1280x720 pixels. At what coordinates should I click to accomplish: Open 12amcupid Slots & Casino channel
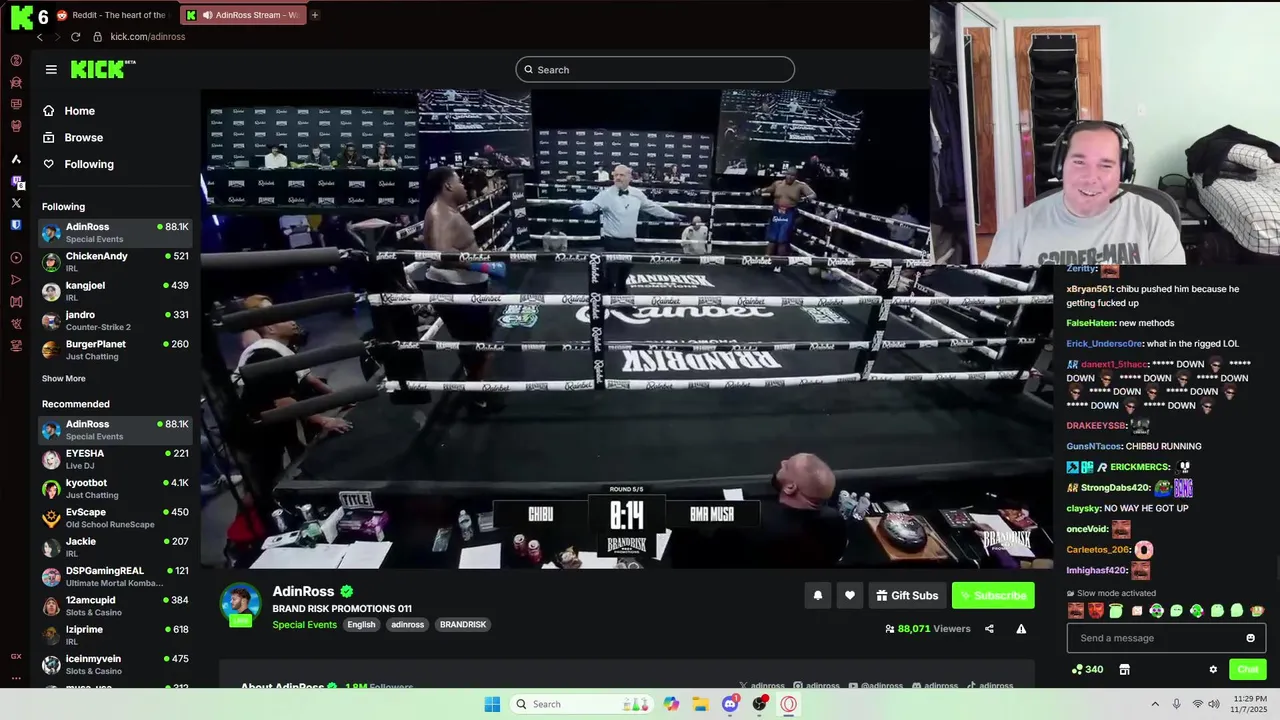(115, 606)
